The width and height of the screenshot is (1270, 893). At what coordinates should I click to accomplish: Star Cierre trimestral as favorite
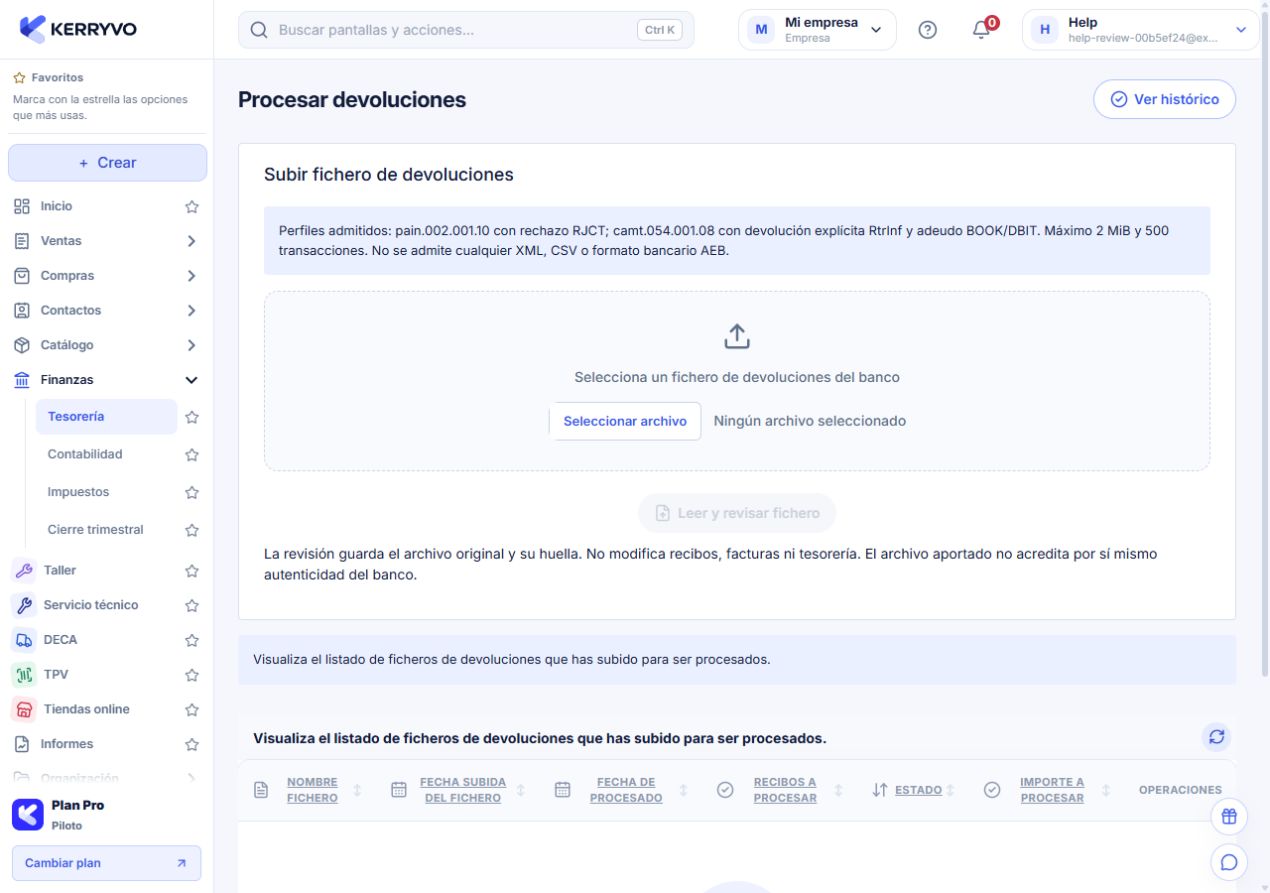click(192, 530)
